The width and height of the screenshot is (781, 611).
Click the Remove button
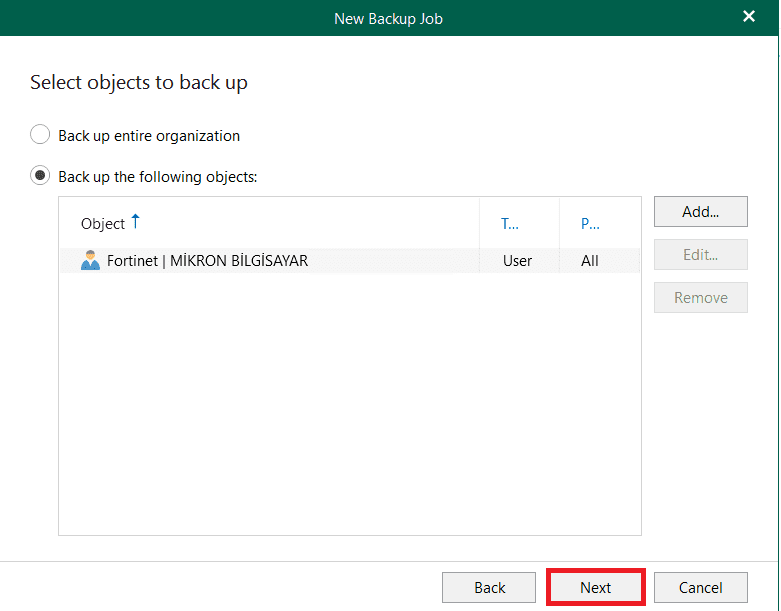point(700,297)
